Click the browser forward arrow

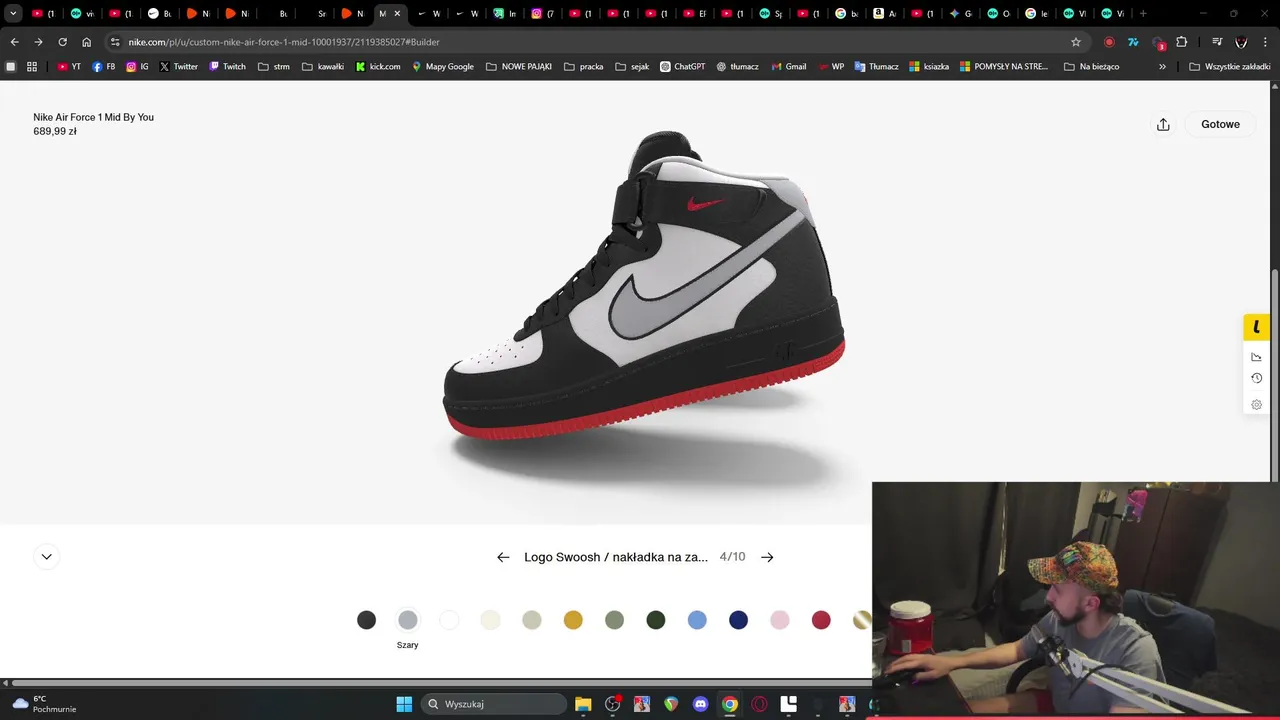click(38, 42)
